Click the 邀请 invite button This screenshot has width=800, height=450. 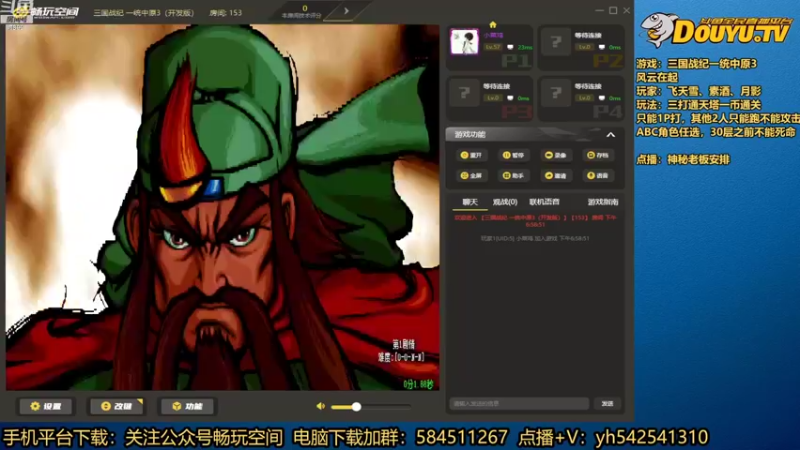[x=556, y=176]
